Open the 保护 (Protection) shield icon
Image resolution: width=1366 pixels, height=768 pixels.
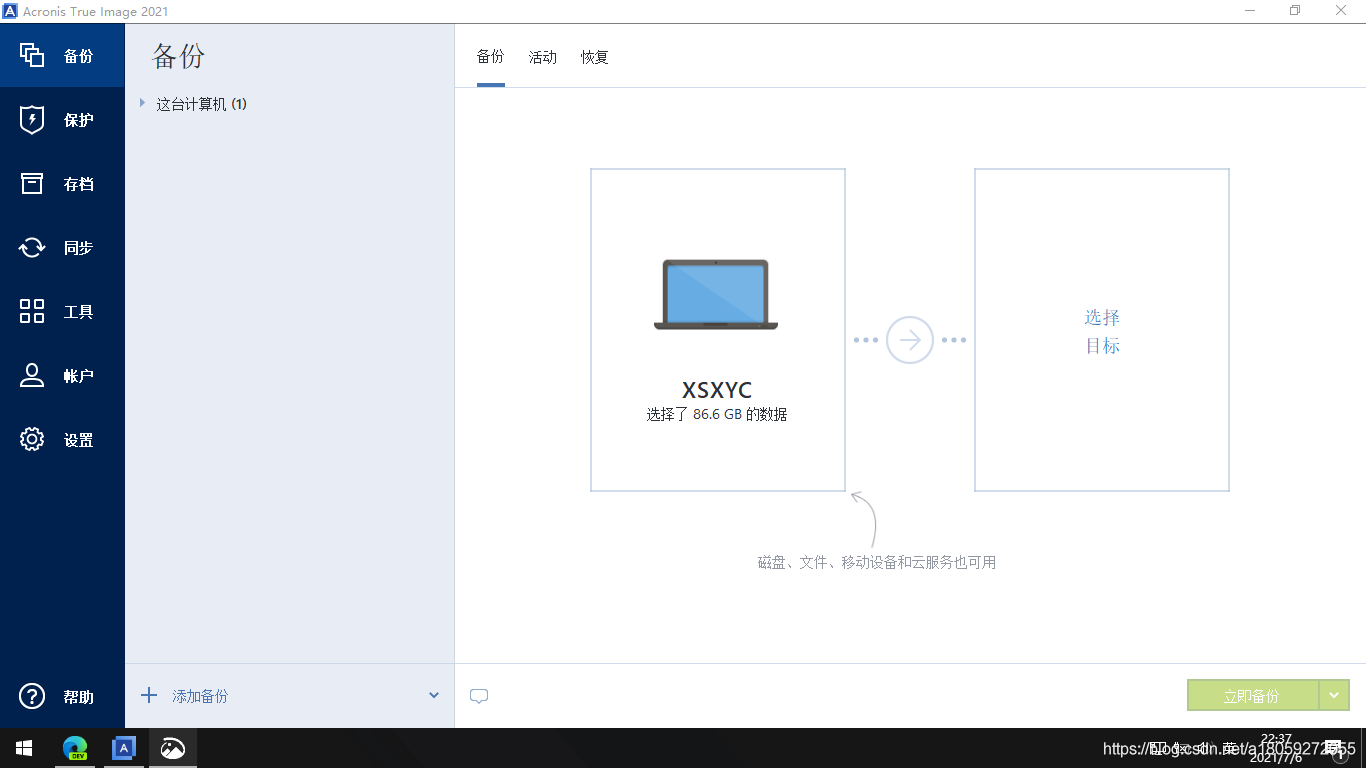coord(32,120)
